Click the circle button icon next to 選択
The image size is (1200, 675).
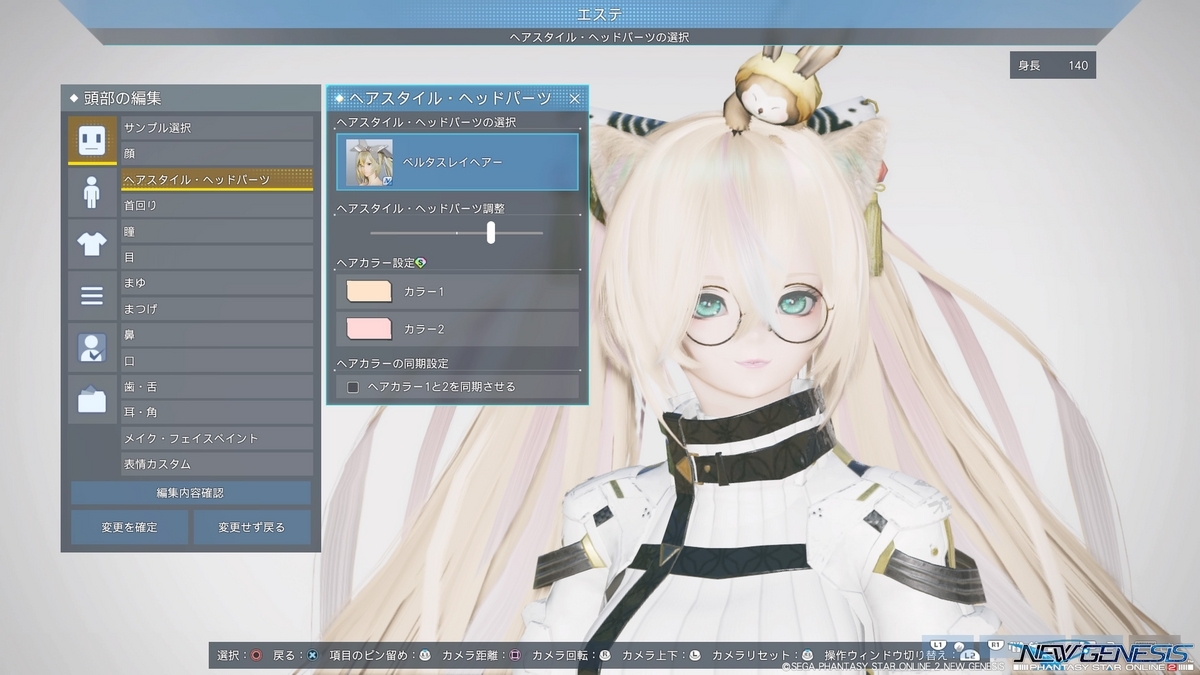257,655
